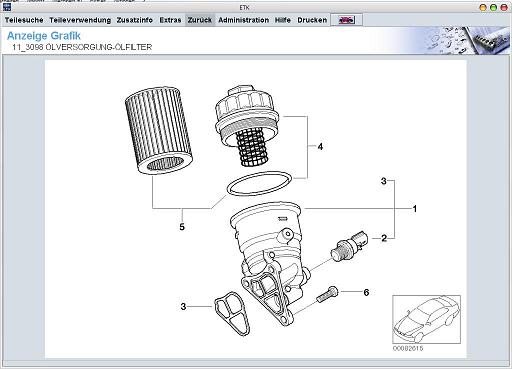Screen dimensions: 512x369
Task: Select part number 1 for filter housing
Action: pyautogui.click(x=415, y=209)
